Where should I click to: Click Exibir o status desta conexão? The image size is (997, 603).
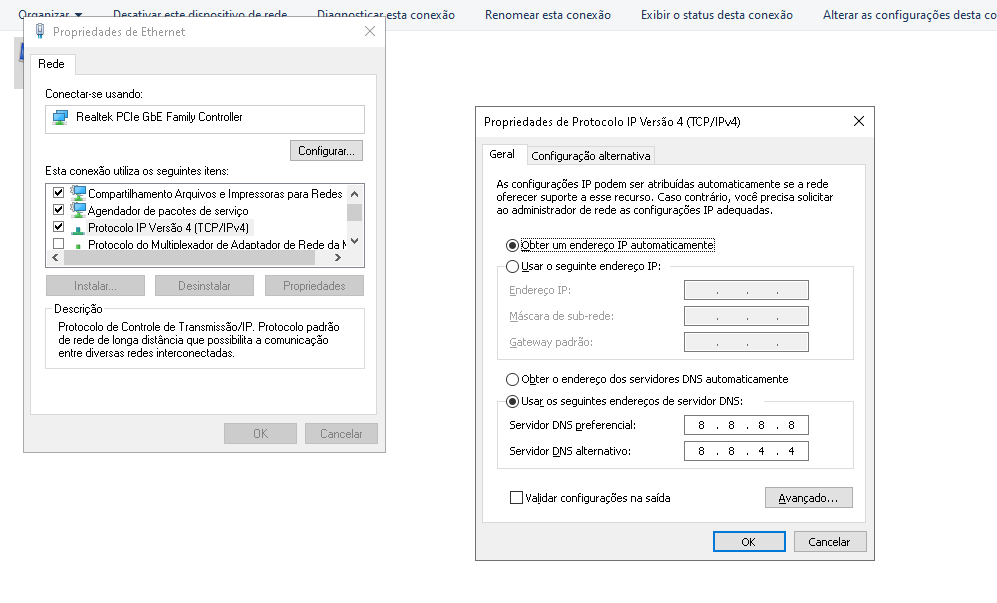pyautogui.click(x=717, y=15)
